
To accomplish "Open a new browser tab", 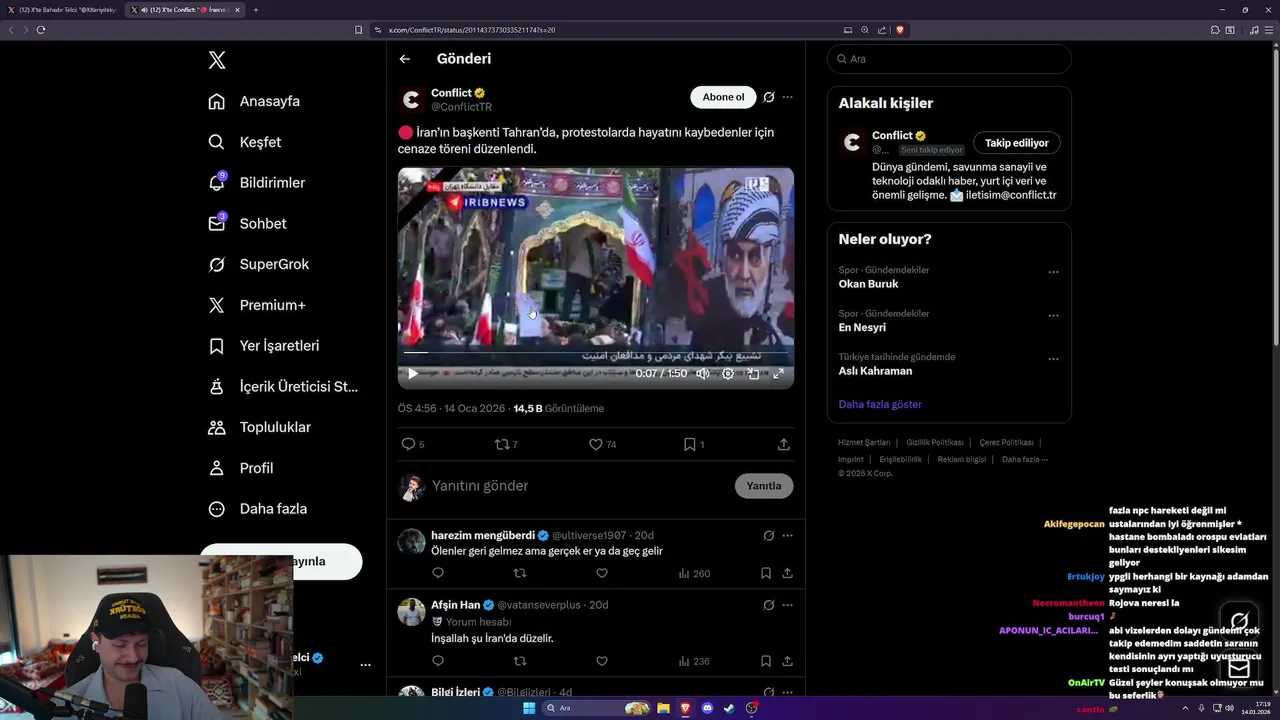I will tap(256, 10).
